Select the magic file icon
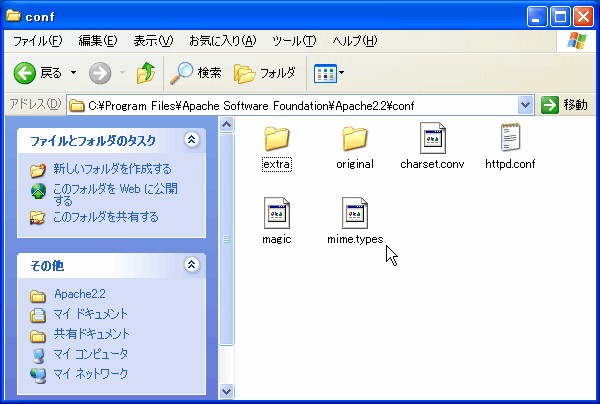Image resolution: width=600 pixels, height=404 pixels. pos(277,213)
